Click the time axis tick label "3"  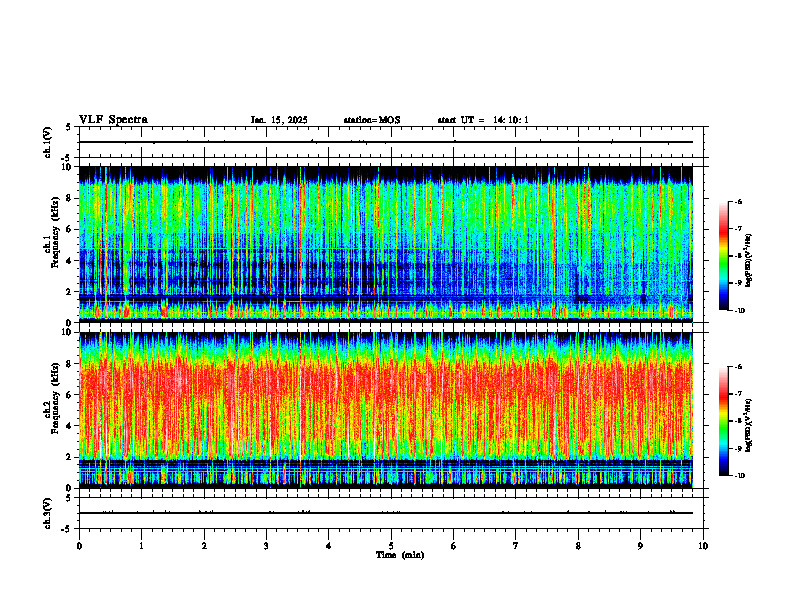click(266, 546)
